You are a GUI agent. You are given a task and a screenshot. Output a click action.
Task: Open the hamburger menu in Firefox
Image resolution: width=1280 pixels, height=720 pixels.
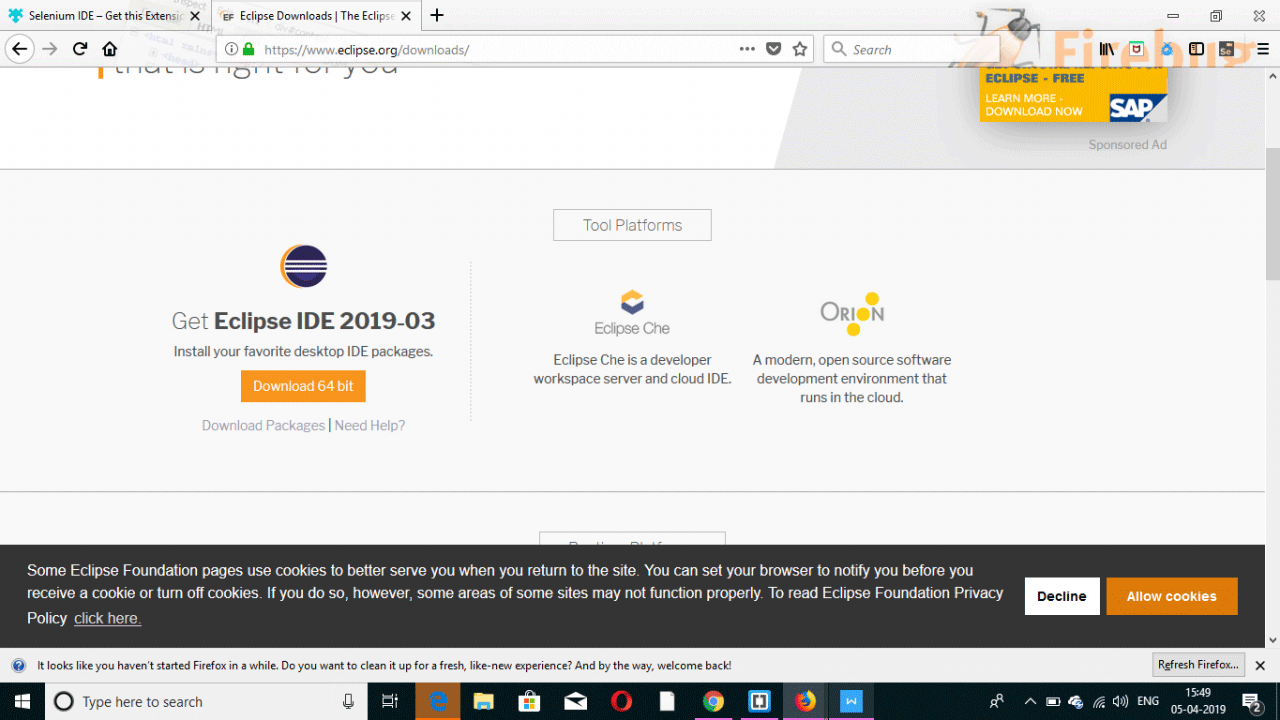tap(1262, 48)
